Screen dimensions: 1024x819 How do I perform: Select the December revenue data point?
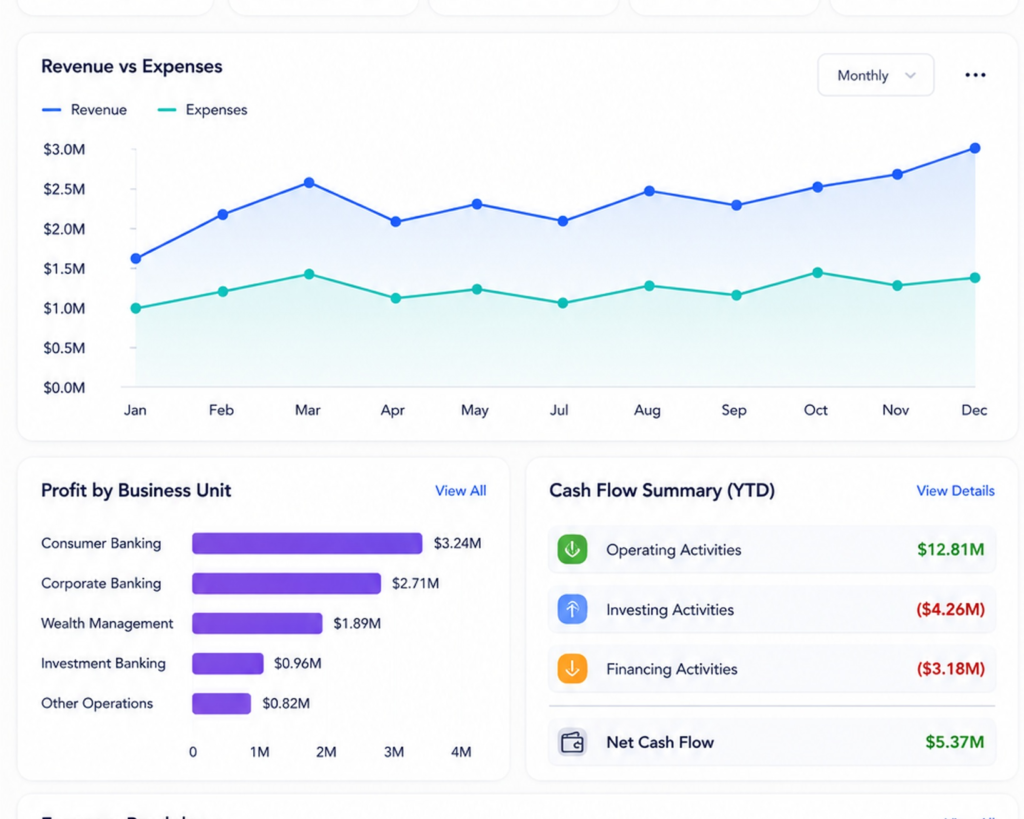tap(974, 148)
